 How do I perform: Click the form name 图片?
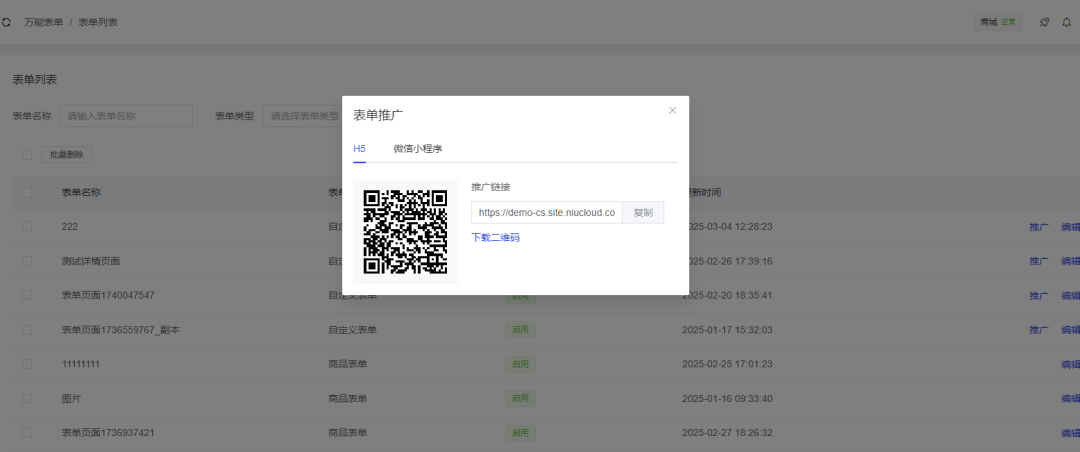tap(71, 399)
